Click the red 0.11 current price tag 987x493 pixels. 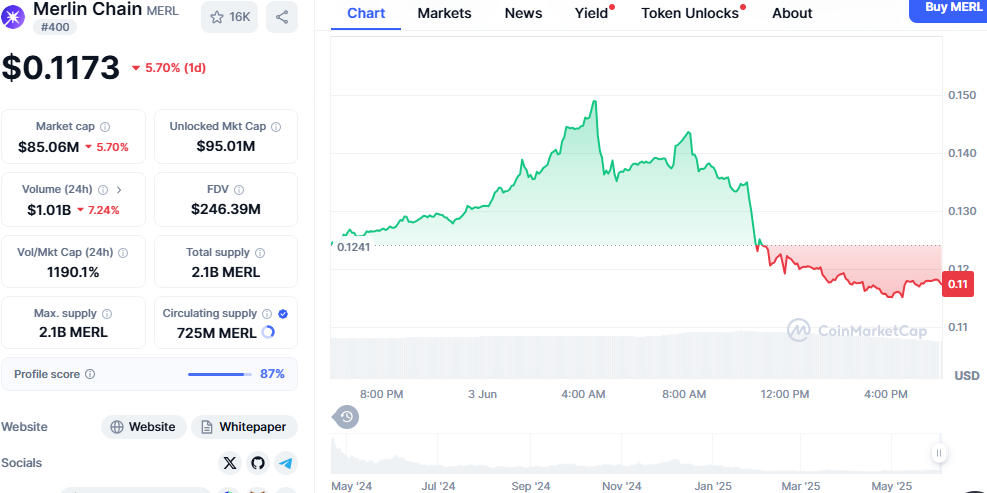[958, 284]
